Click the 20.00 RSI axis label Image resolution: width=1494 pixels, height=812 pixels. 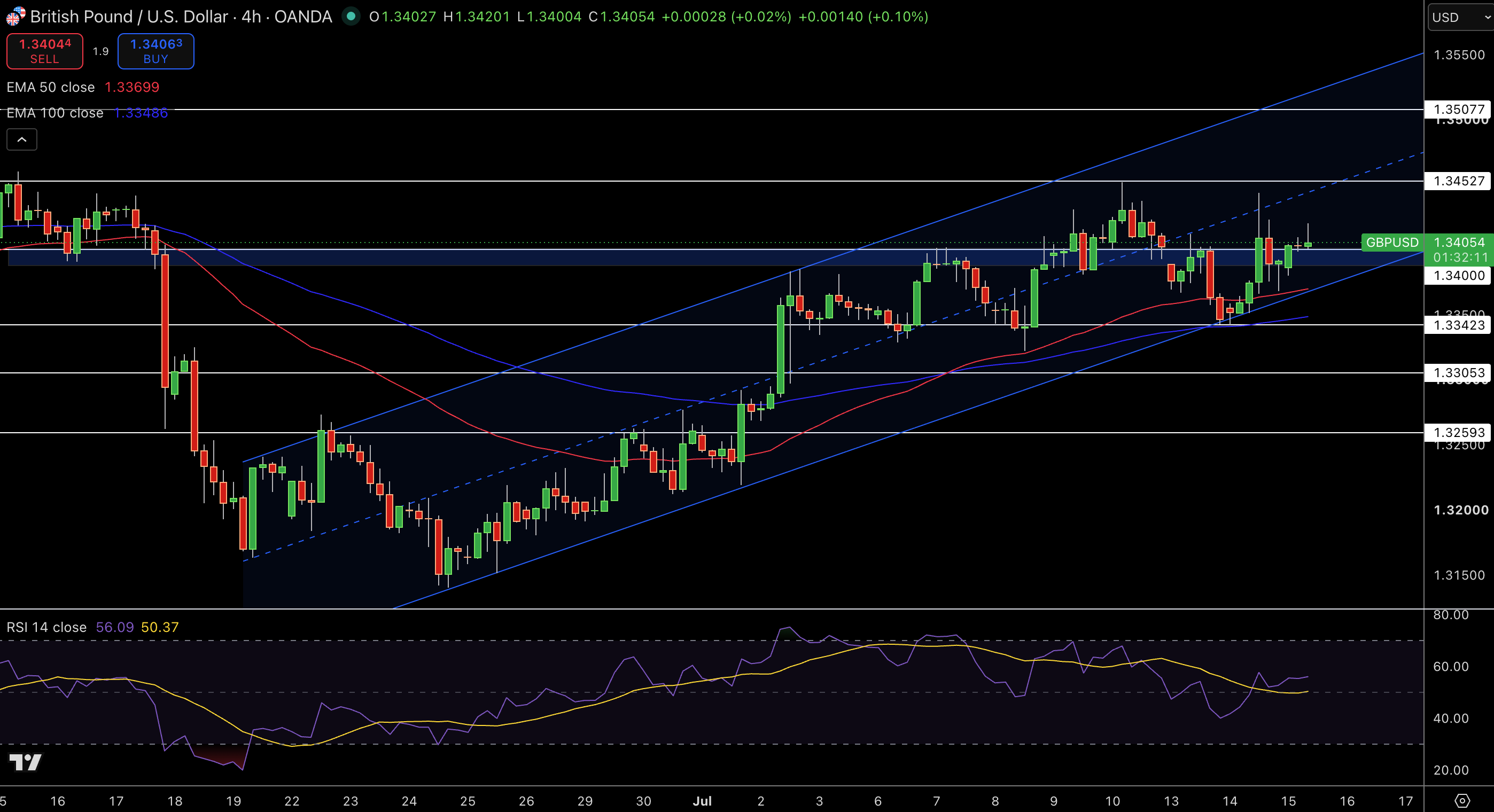1451,770
